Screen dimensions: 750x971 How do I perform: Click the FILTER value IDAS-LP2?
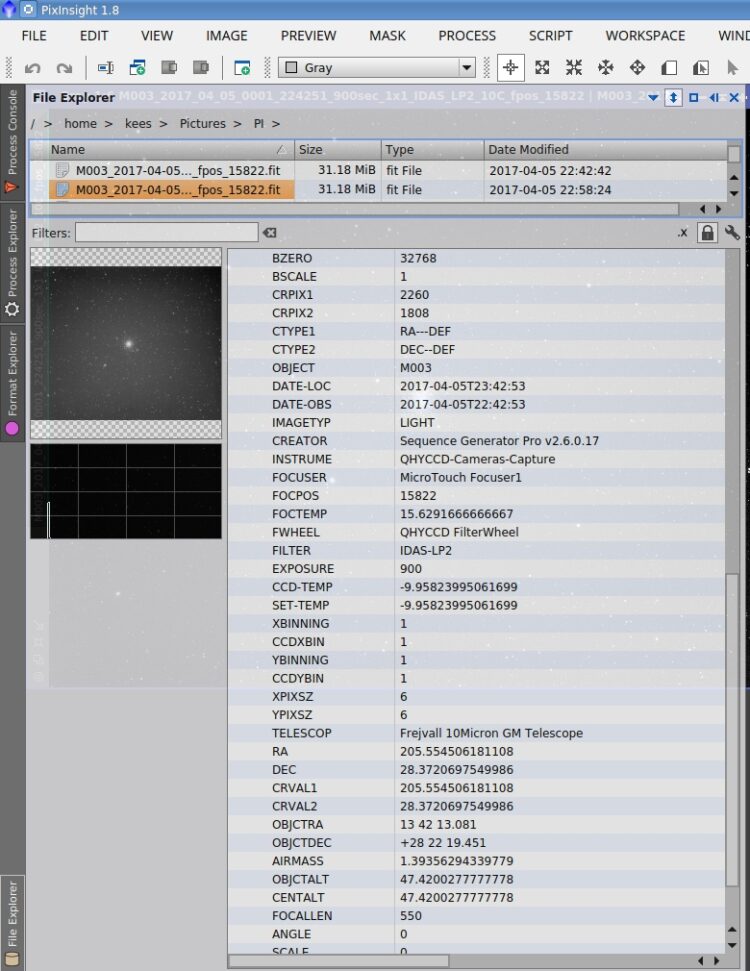(425, 551)
